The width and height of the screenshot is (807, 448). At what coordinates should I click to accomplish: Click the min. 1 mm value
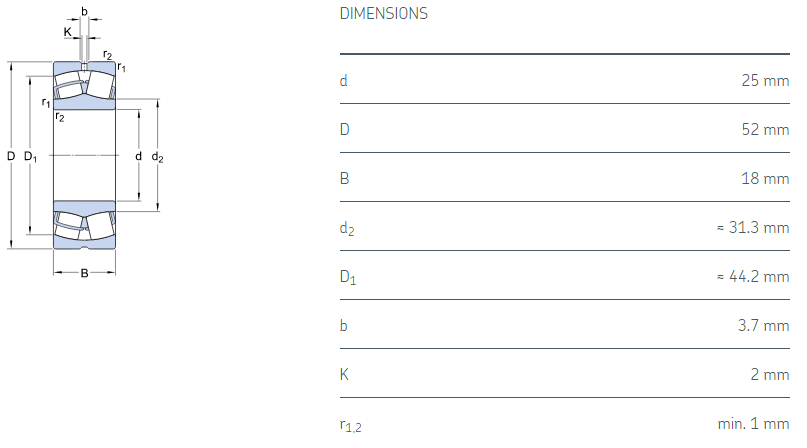click(x=753, y=424)
